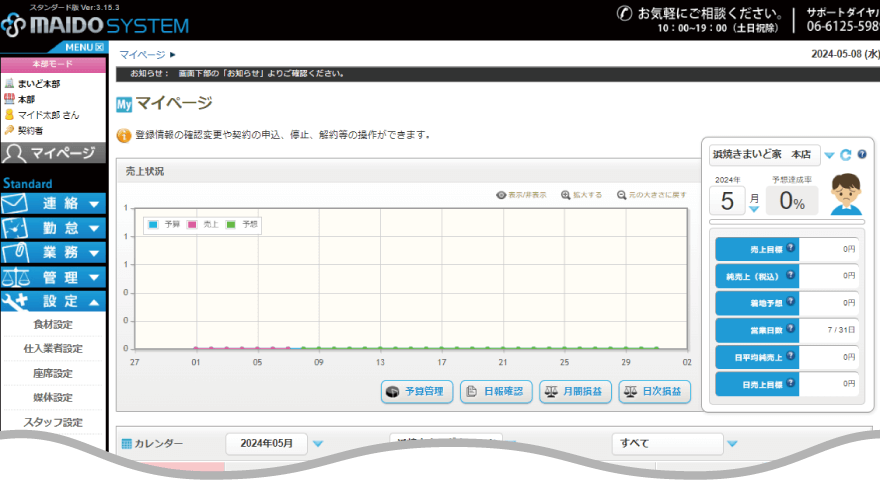Image resolution: width=880 pixels, height=480 pixels.
Task: Open the store dropdown 浜焼きまいど家 本店
Action: 764,155
